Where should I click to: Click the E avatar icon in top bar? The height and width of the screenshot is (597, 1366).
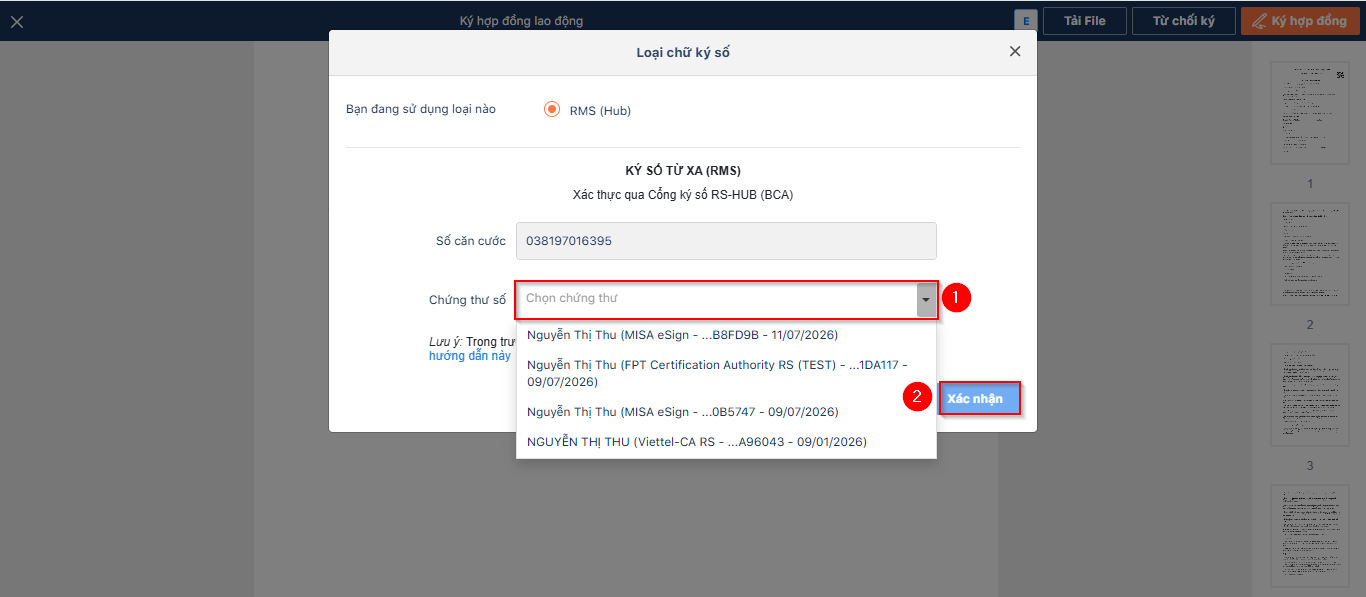(x=1025, y=21)
